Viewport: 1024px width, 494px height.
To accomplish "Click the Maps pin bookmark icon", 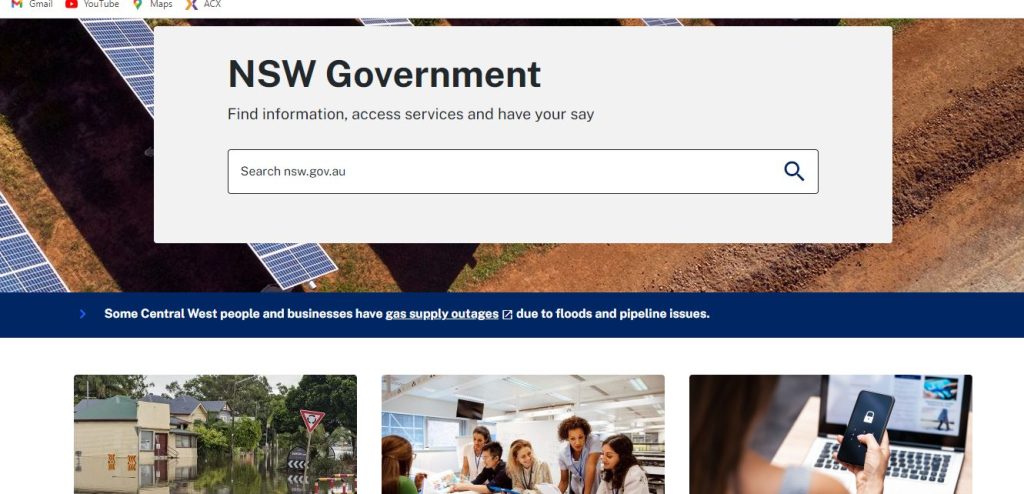I will click(137, 4).
